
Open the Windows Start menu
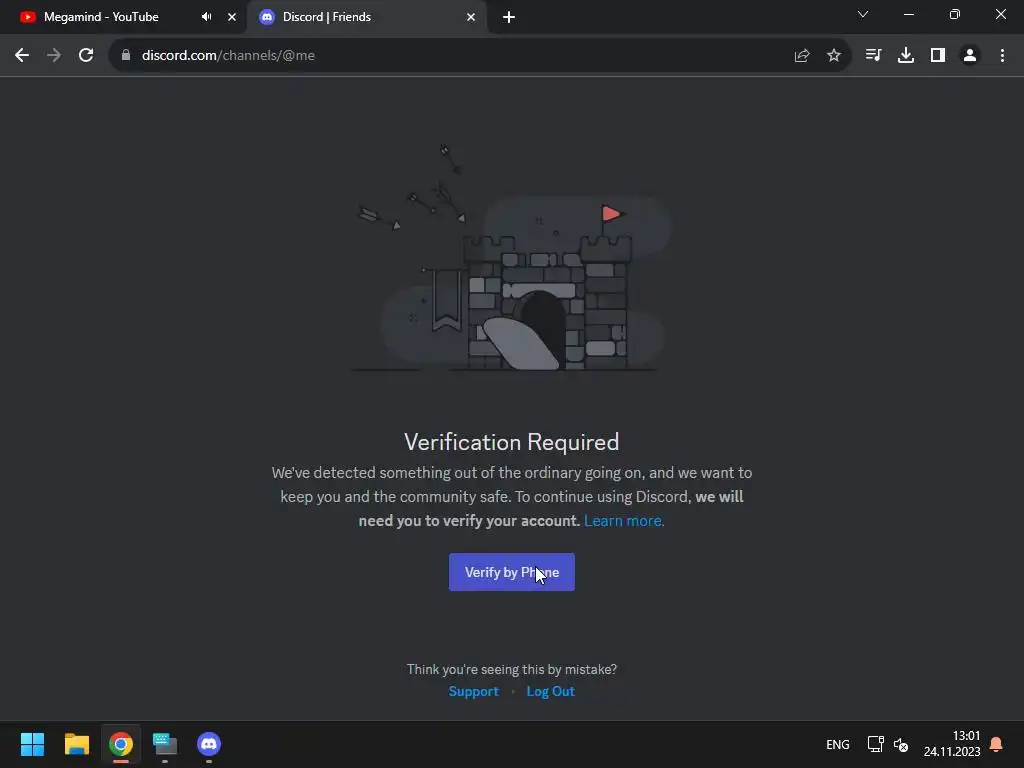point(32,744)
